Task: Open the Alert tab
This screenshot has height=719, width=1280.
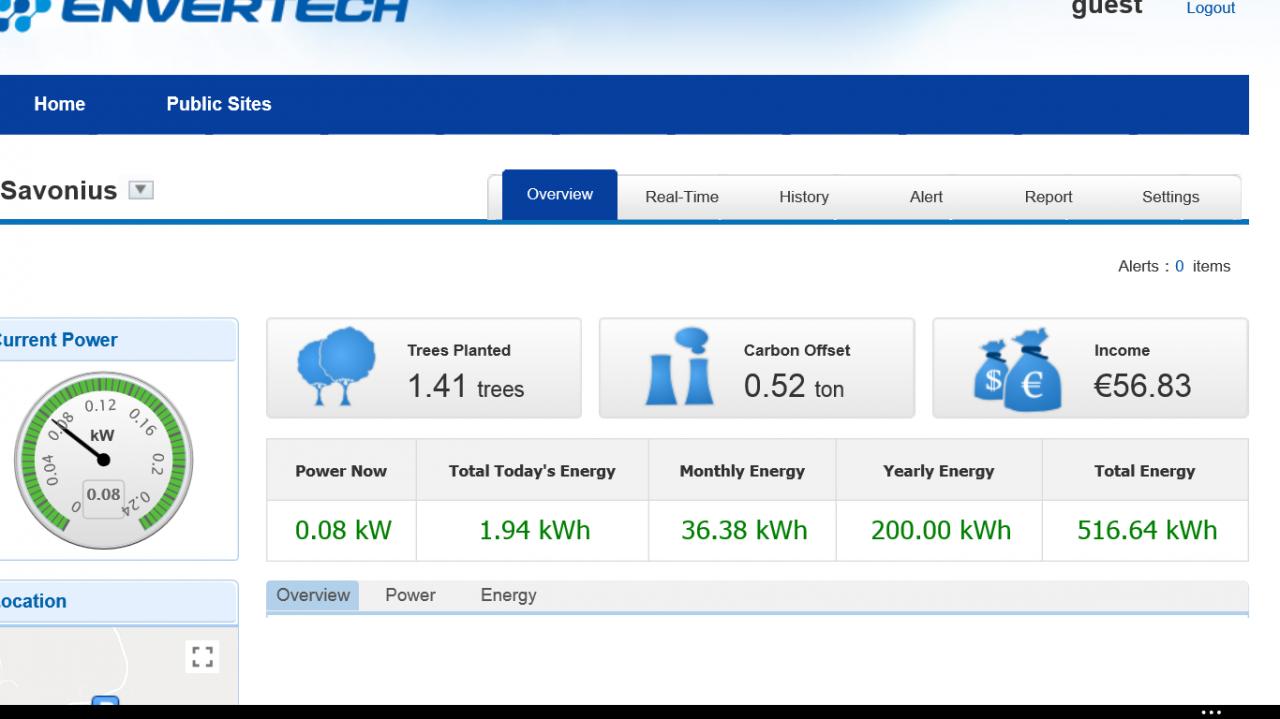Action: coord(926,197)
